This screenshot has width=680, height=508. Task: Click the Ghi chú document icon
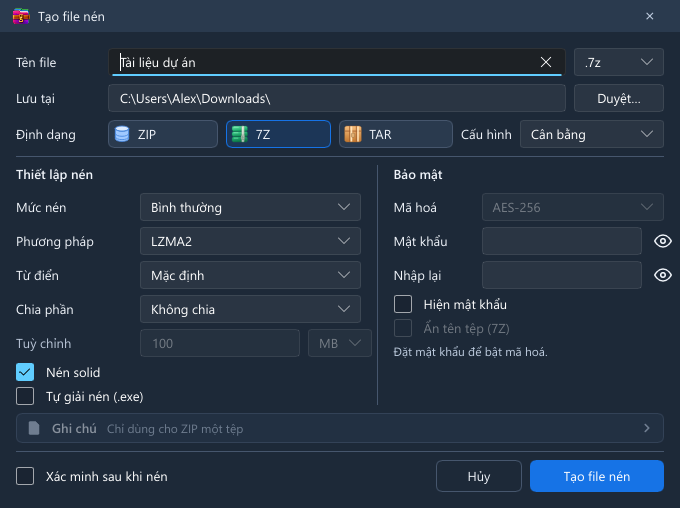34,428
